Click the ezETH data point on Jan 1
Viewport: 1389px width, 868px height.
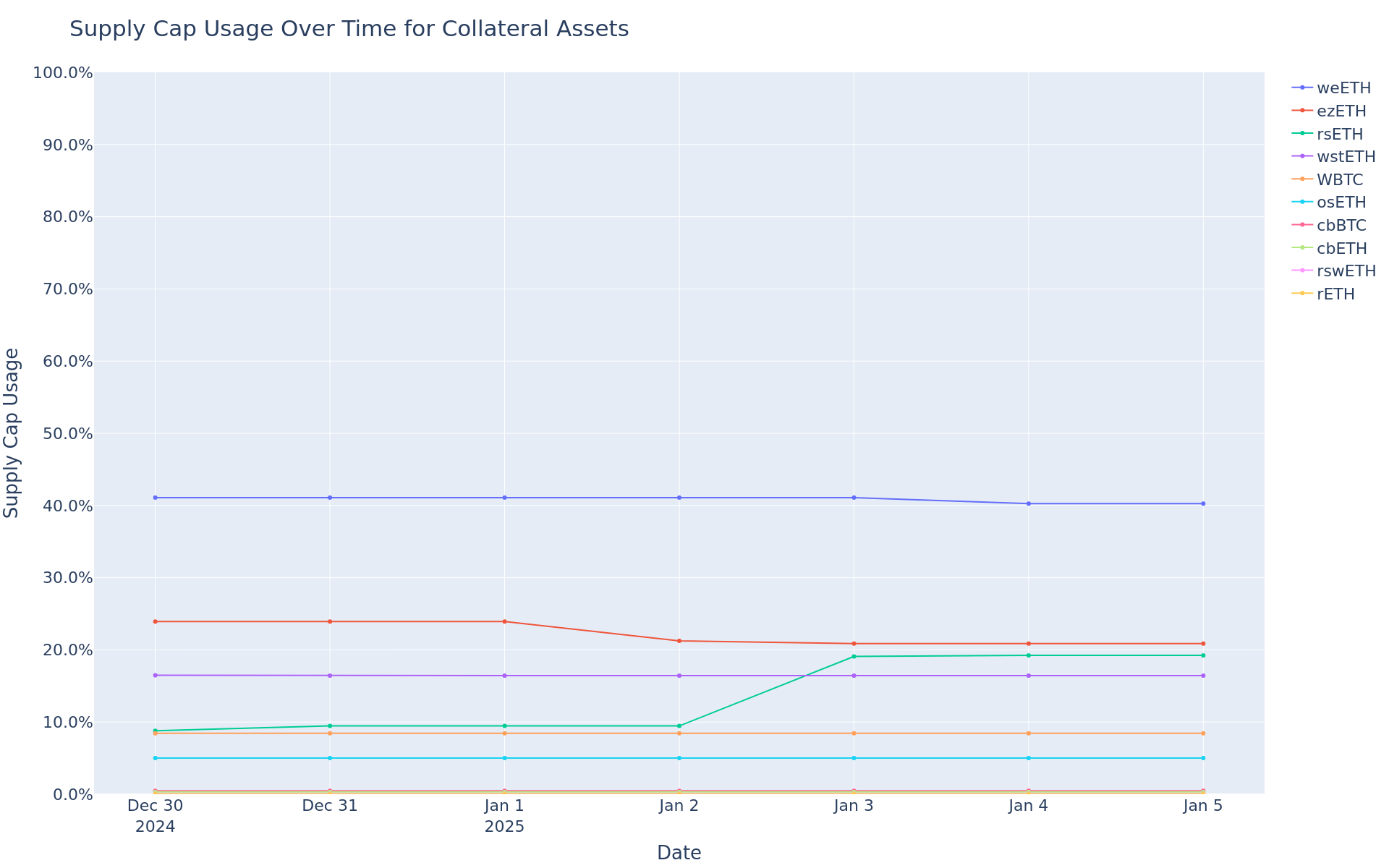pos(504,621)
